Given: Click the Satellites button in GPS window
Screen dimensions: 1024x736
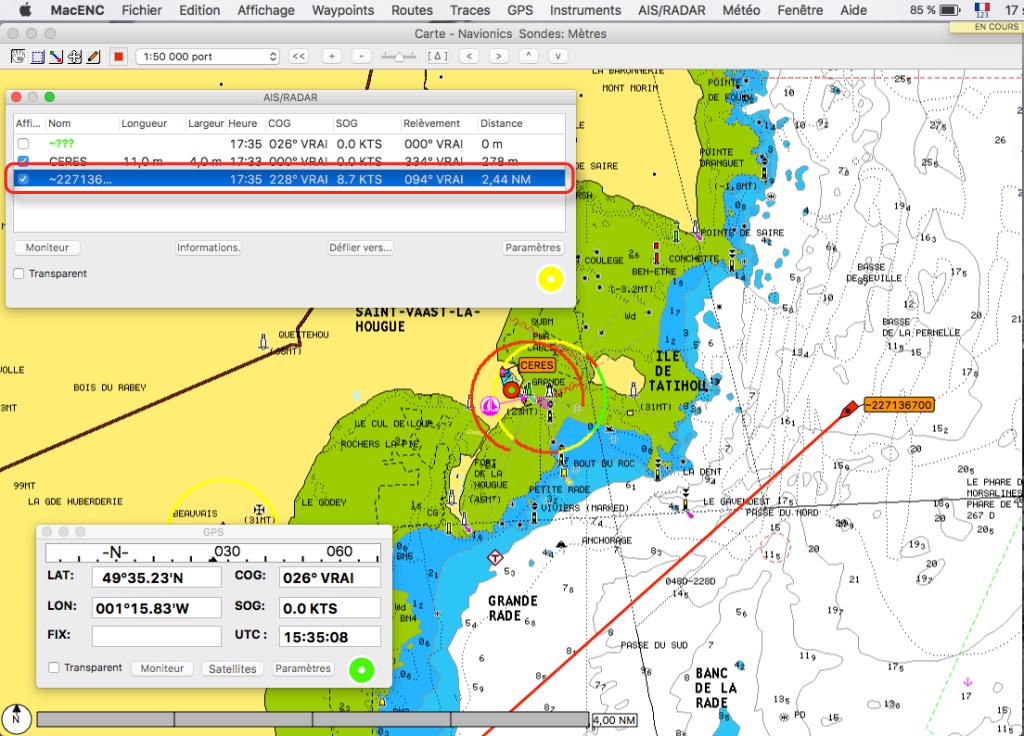Looking at the screenshot, I should point(232,668).
